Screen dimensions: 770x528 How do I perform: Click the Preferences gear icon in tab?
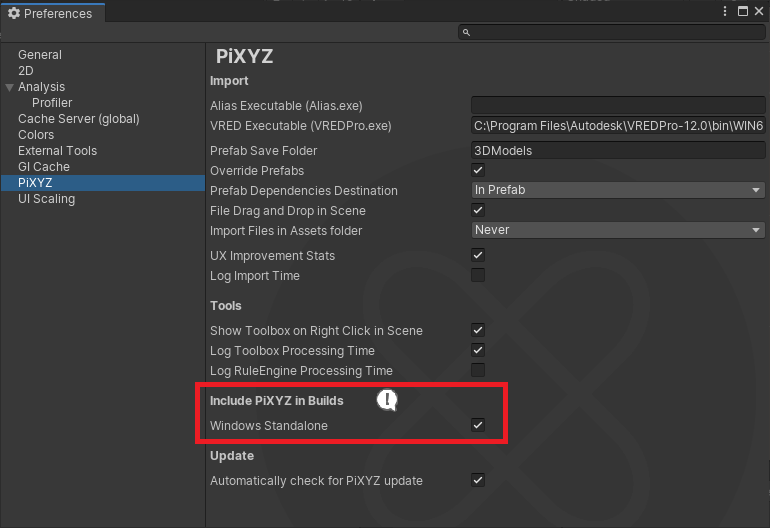point(14,13)
